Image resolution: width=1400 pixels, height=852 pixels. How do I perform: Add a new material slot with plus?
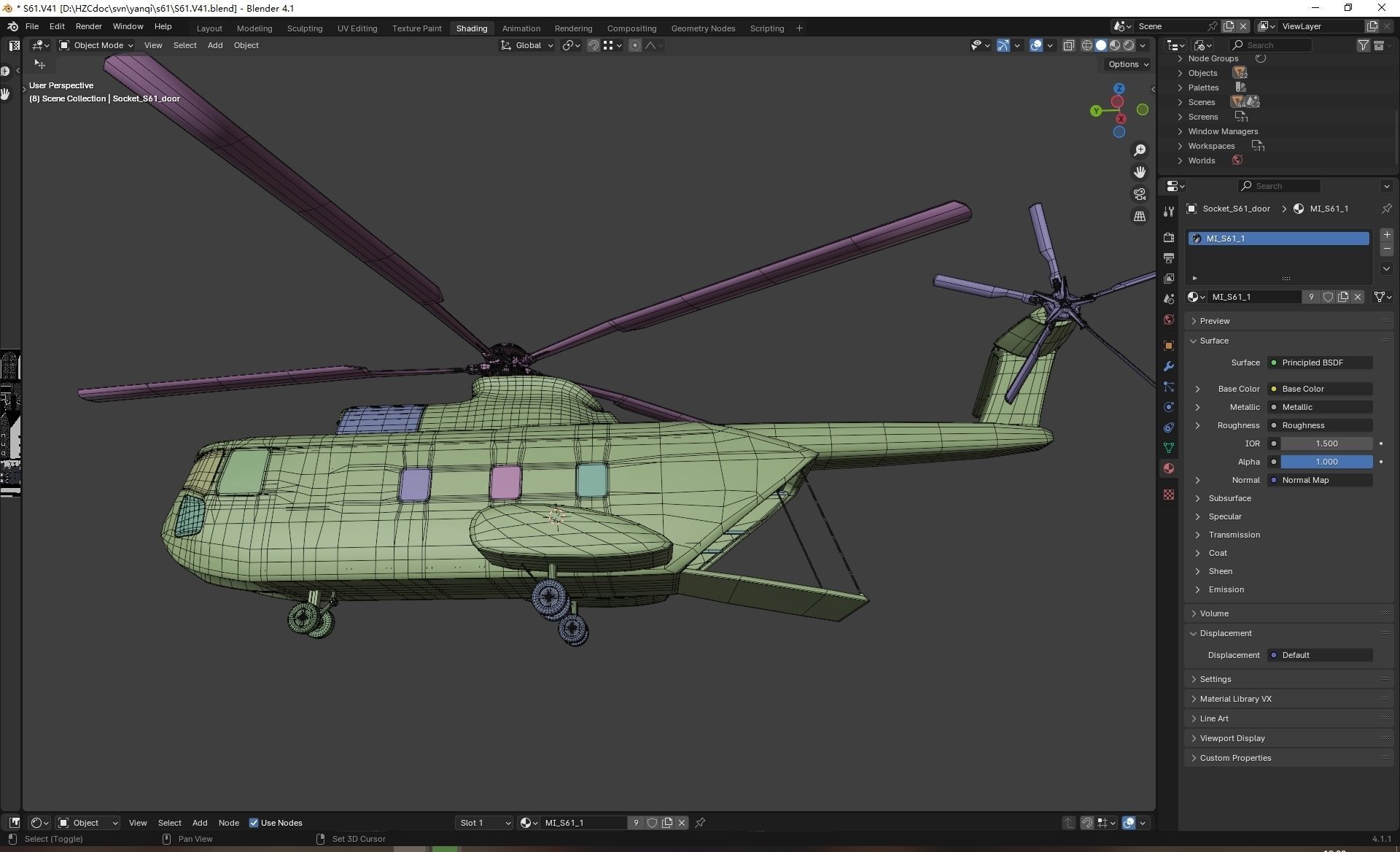(1387, 235)
